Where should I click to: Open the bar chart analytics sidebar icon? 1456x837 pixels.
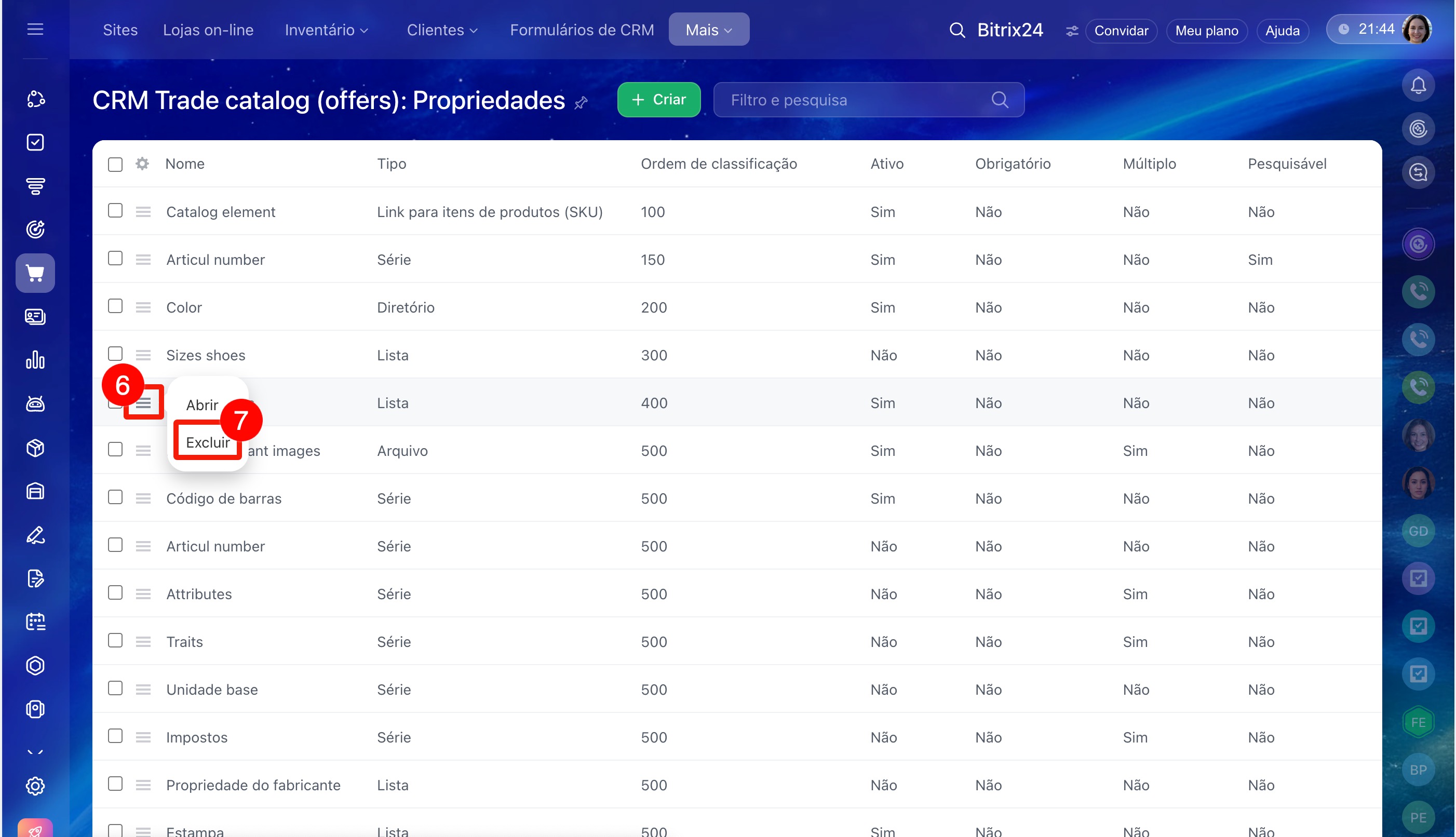coord(35,360)
